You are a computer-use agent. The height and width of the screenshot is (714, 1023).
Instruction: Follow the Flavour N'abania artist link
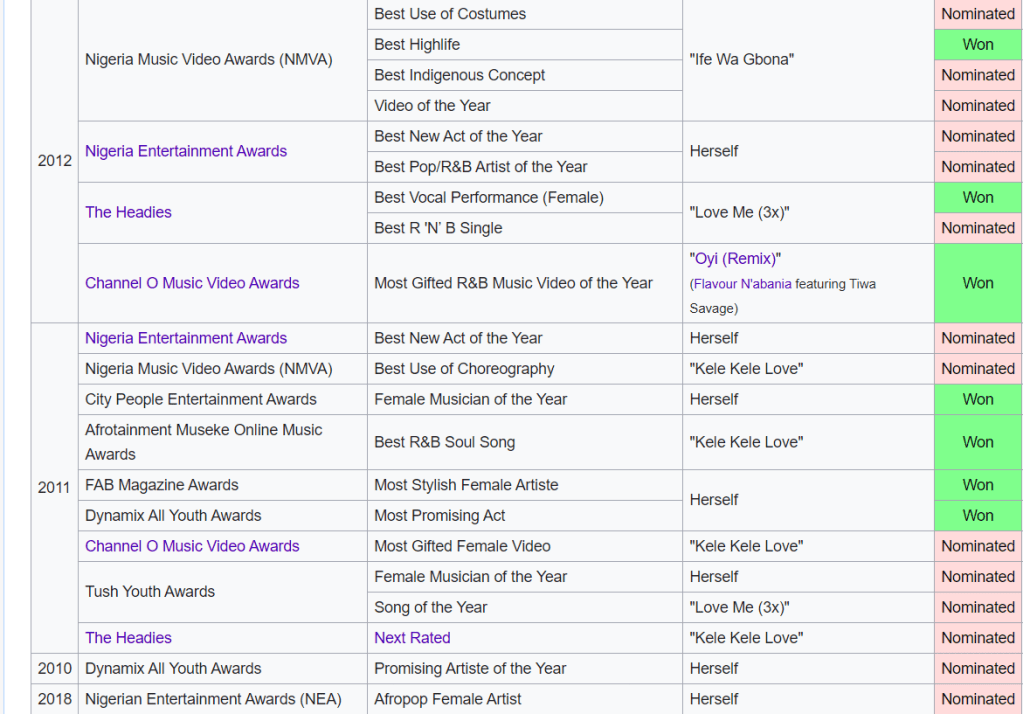pyautogui.click(x=742, y=284)
